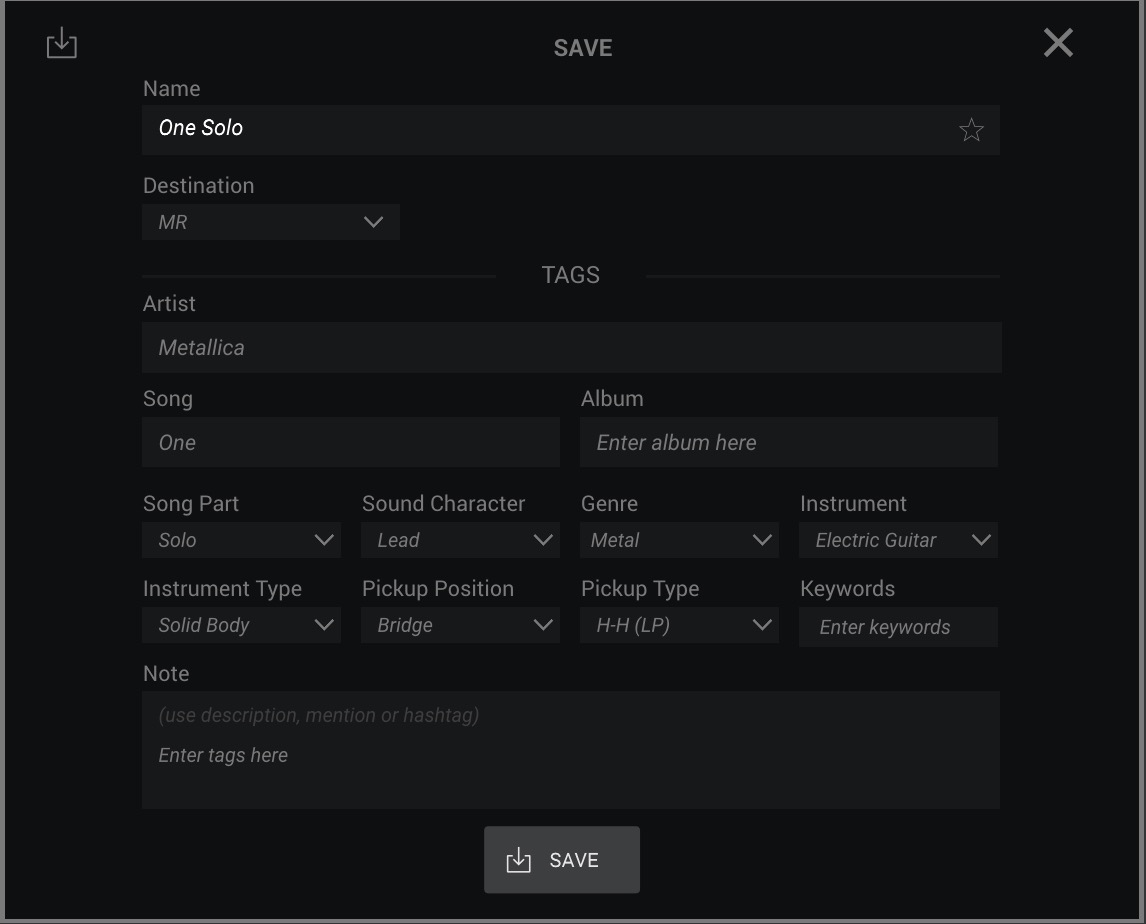Click the Note text area

pos(571,750)
